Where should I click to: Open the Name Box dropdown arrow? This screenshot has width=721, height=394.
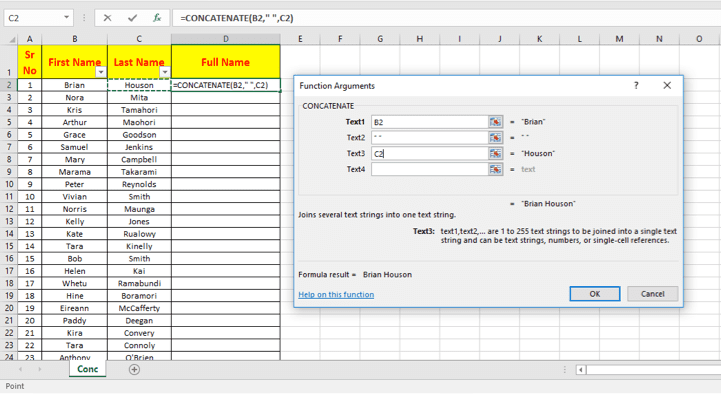(67, 17)
